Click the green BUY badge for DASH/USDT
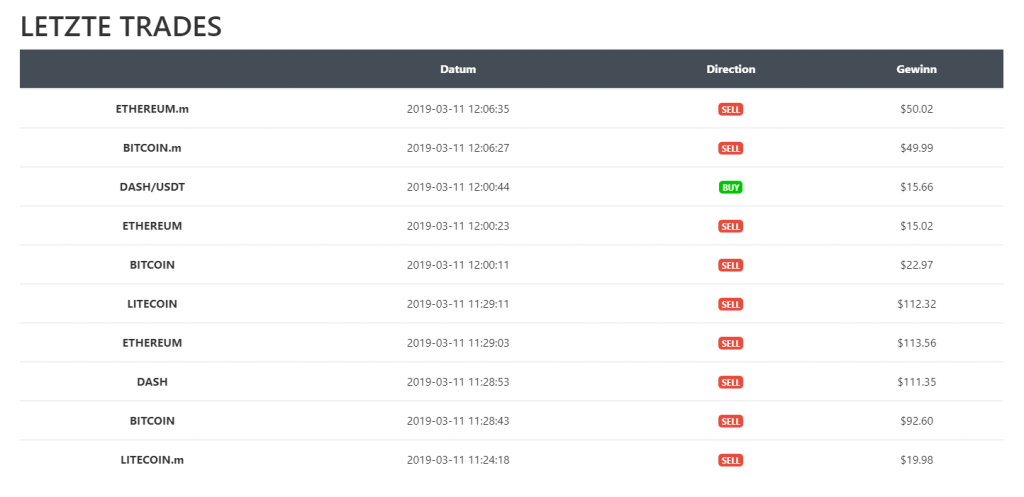This screenshot has width=1024, height=497. point(730,187)
